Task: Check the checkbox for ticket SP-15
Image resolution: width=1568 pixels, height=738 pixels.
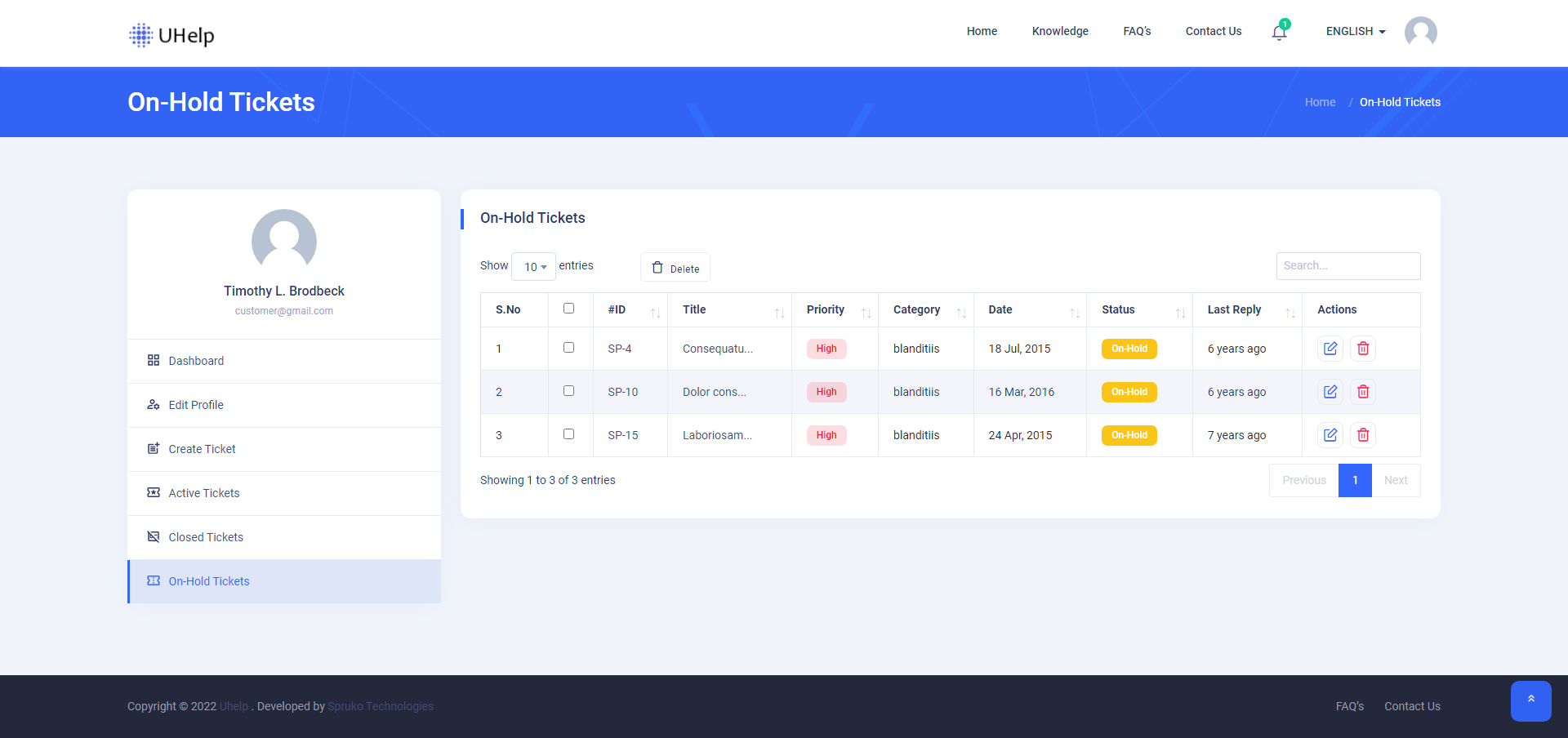Action: pos(569,434)
